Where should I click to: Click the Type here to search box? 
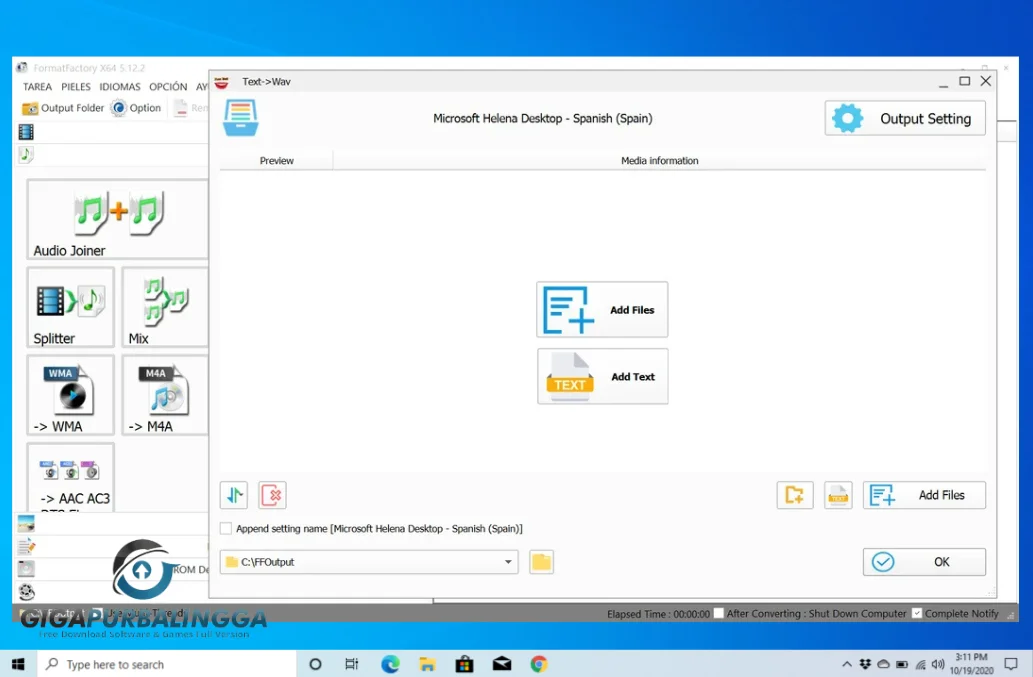[166, 664]
